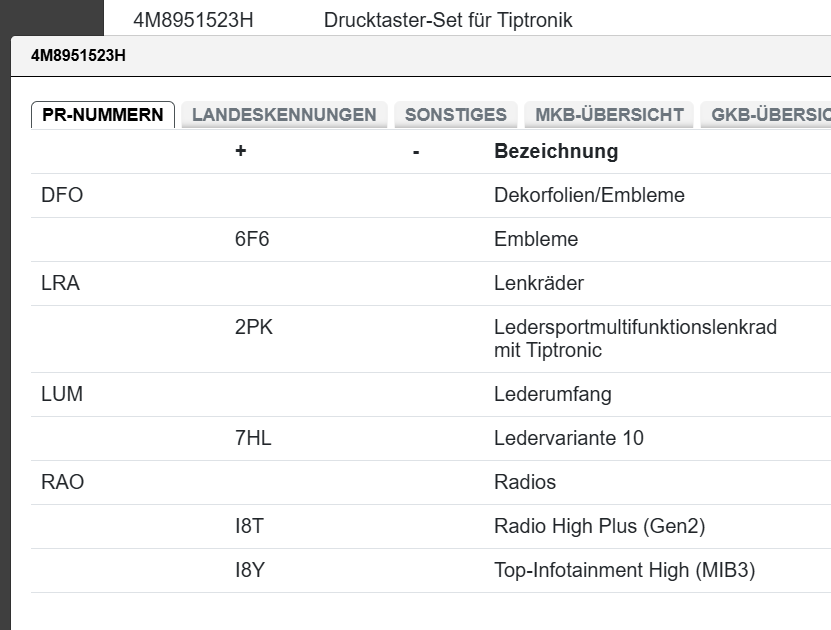Click the Ledervariante 10 description
The height and width of the screenshot is (630, 831).
tap(569, 438)
